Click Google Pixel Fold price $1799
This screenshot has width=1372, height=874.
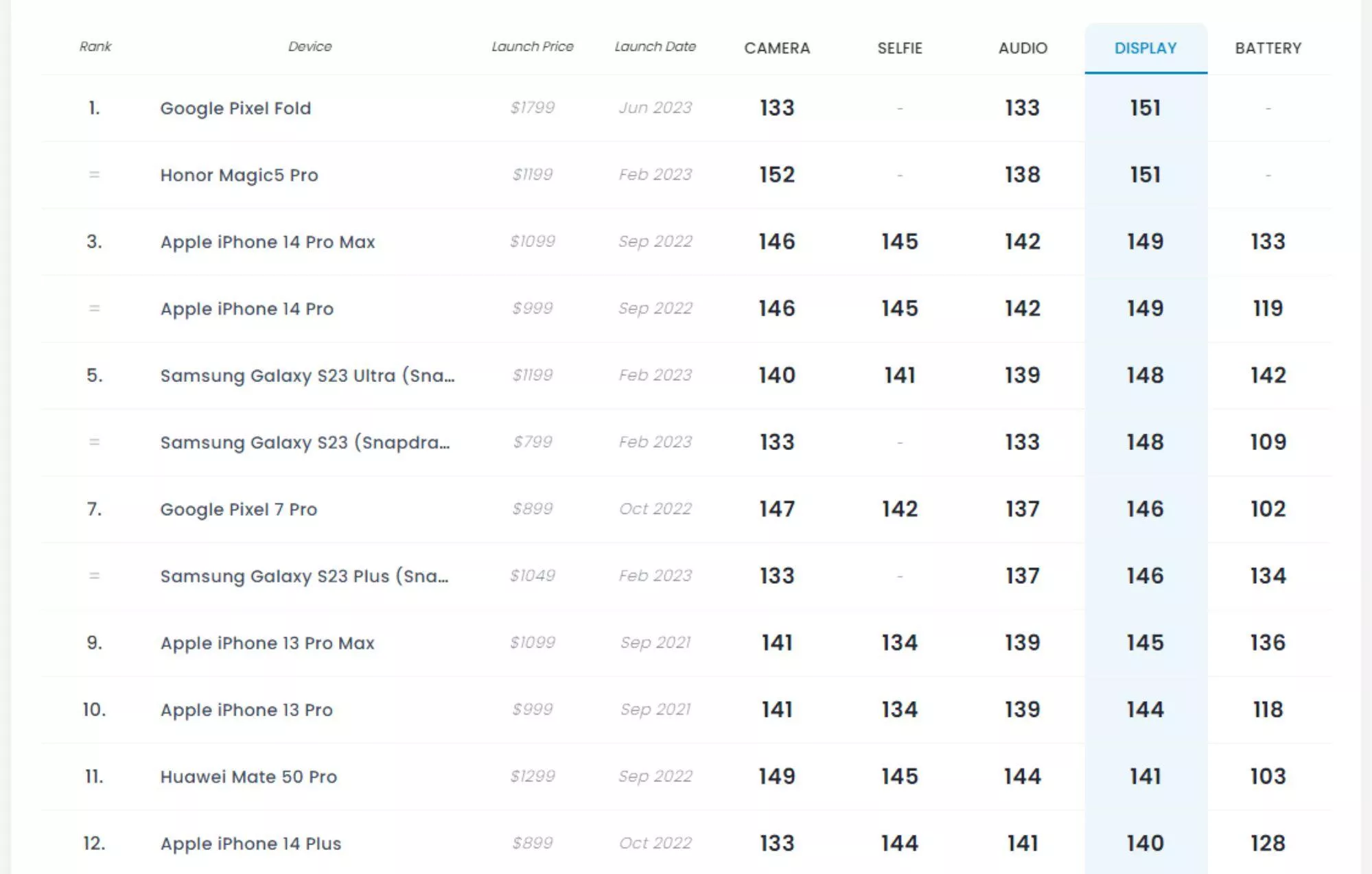click(x=533, y=108)
